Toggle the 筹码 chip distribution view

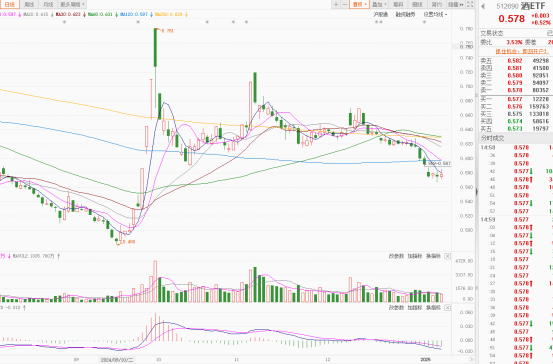click(398, 4)
